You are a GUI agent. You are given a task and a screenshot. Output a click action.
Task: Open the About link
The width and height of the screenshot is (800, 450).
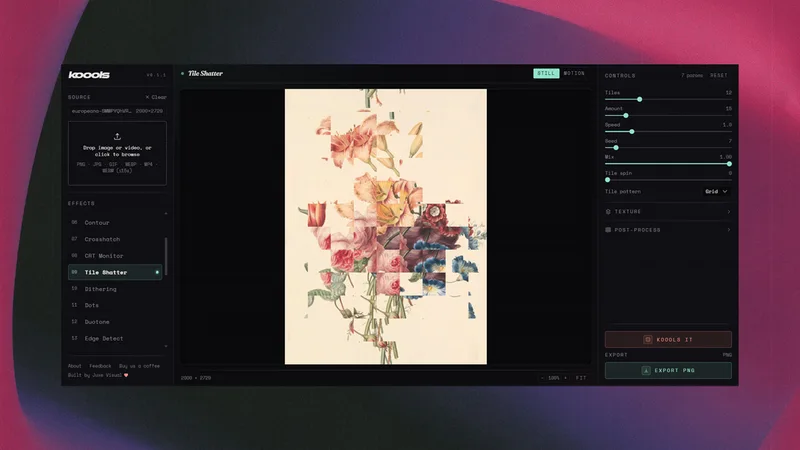[74, 366]
